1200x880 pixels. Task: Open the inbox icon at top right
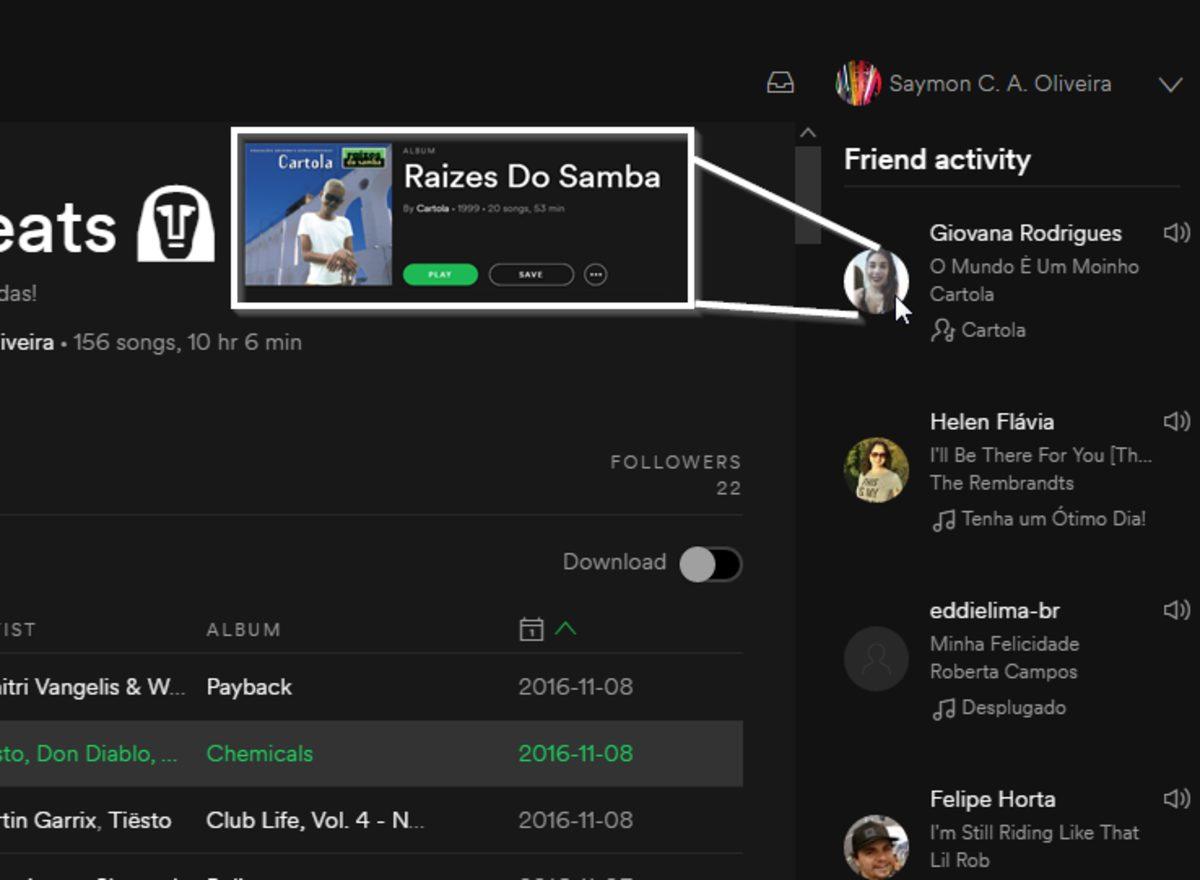(x=782, y=84)
